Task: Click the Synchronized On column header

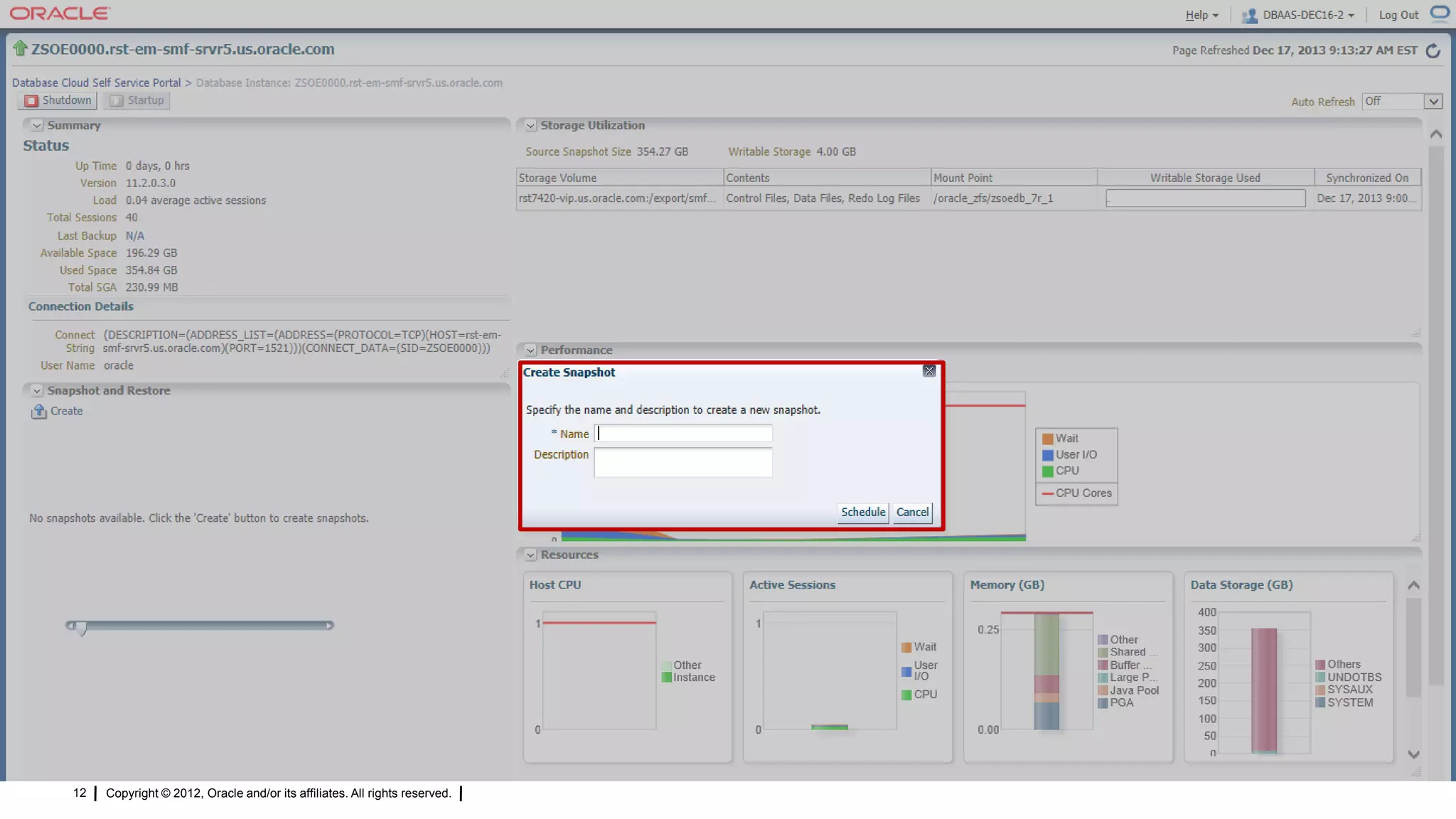Action: point(1367,178)
